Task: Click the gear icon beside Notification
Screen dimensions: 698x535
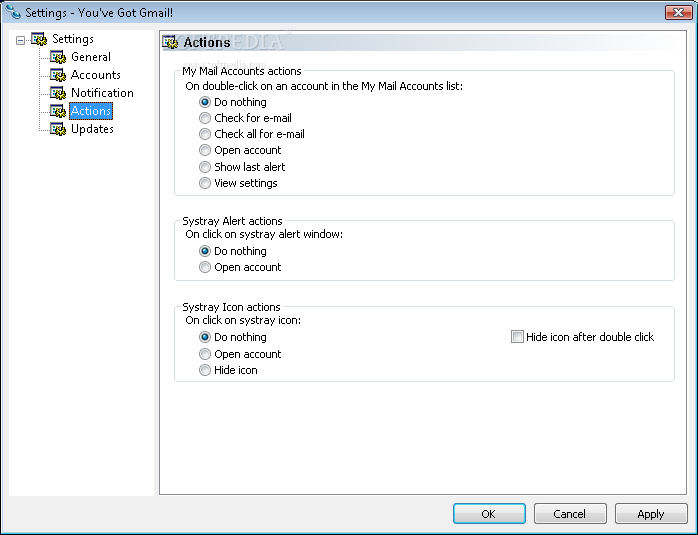Action: point(58,93)
